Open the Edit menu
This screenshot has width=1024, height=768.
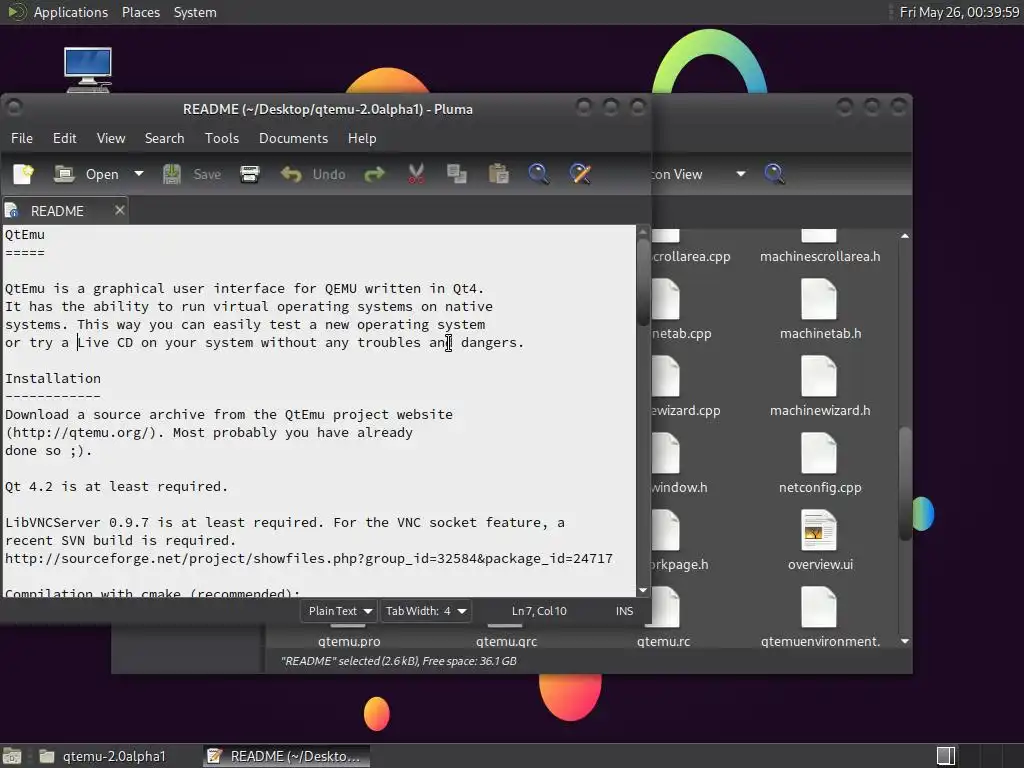[65, 138]
